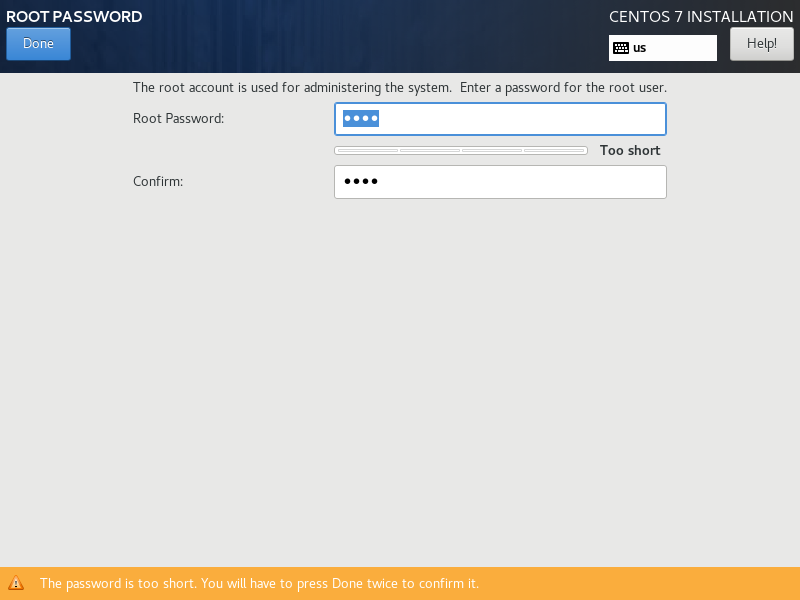Click the ROOT PASSWORD heading
The width and height of the screenshot is (800, 600).
coord(74,17)
